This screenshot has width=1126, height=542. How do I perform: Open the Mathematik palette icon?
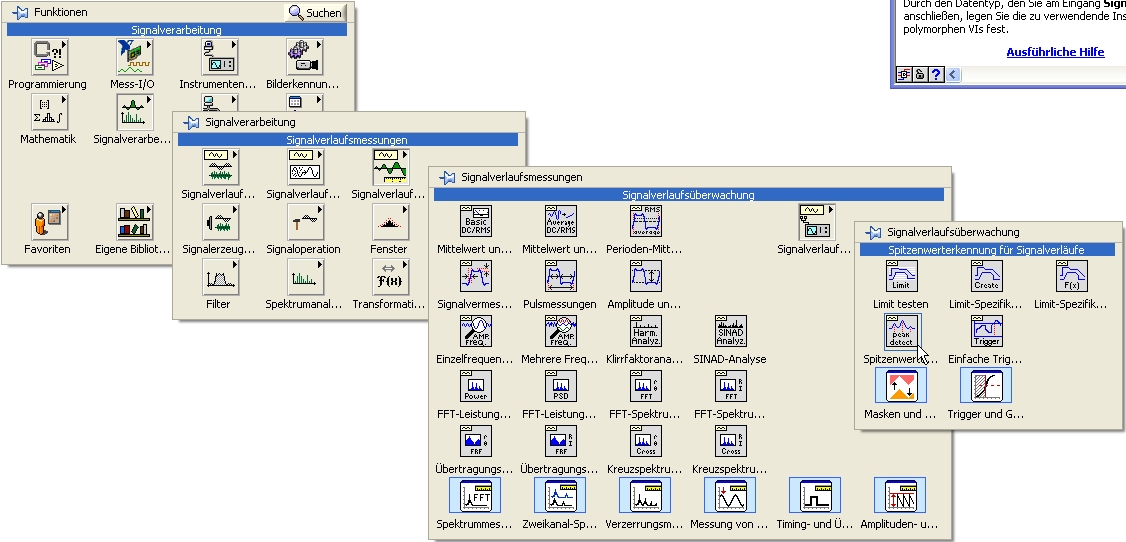tap(50, 112)
